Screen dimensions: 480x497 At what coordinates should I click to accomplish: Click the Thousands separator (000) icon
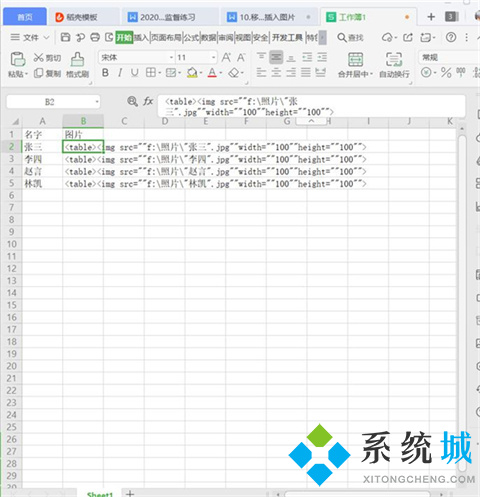coord(461,72)
